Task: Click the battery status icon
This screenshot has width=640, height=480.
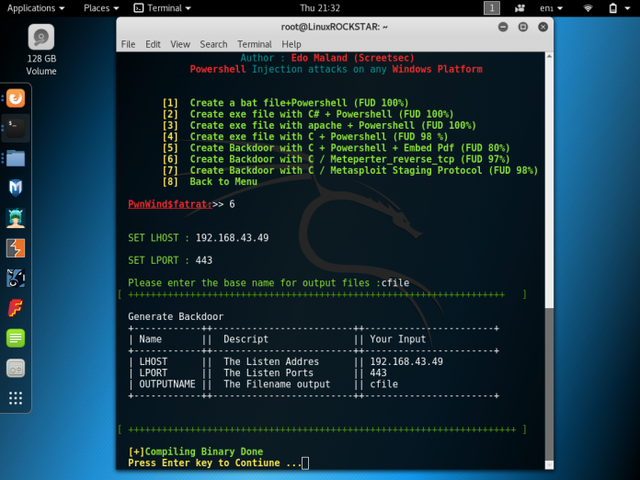Action: [613, 8]
